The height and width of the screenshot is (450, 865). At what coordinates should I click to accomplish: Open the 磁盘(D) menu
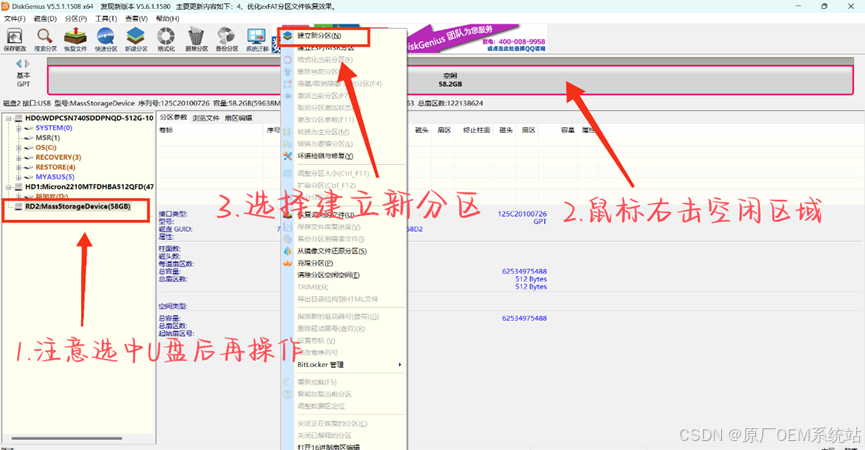coord(45,19)
